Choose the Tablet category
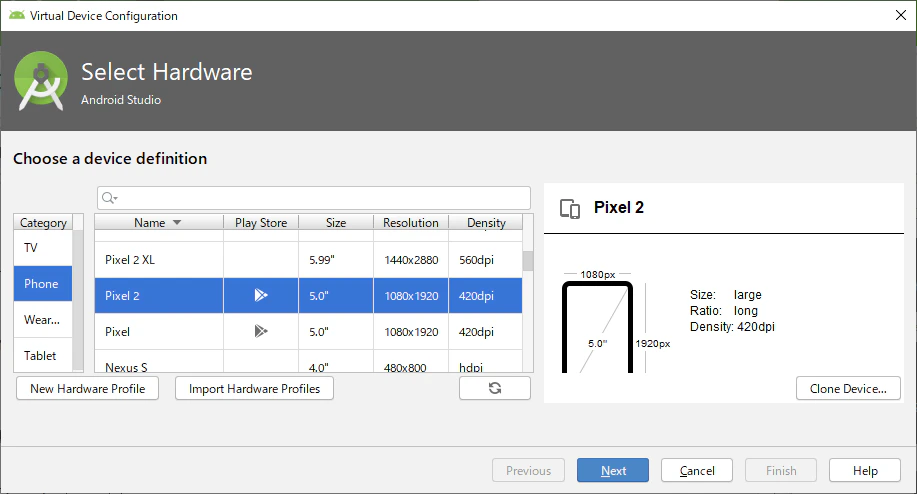Screen dimensions: 917x494 43,355
